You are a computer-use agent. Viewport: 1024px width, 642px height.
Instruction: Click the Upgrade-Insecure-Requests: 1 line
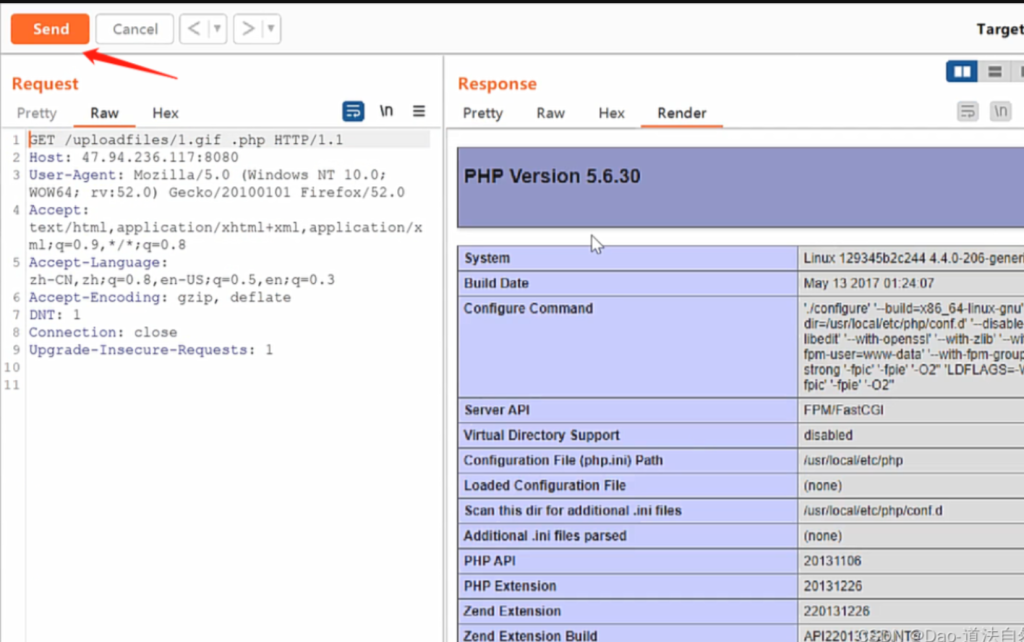(x=151, y=350)
